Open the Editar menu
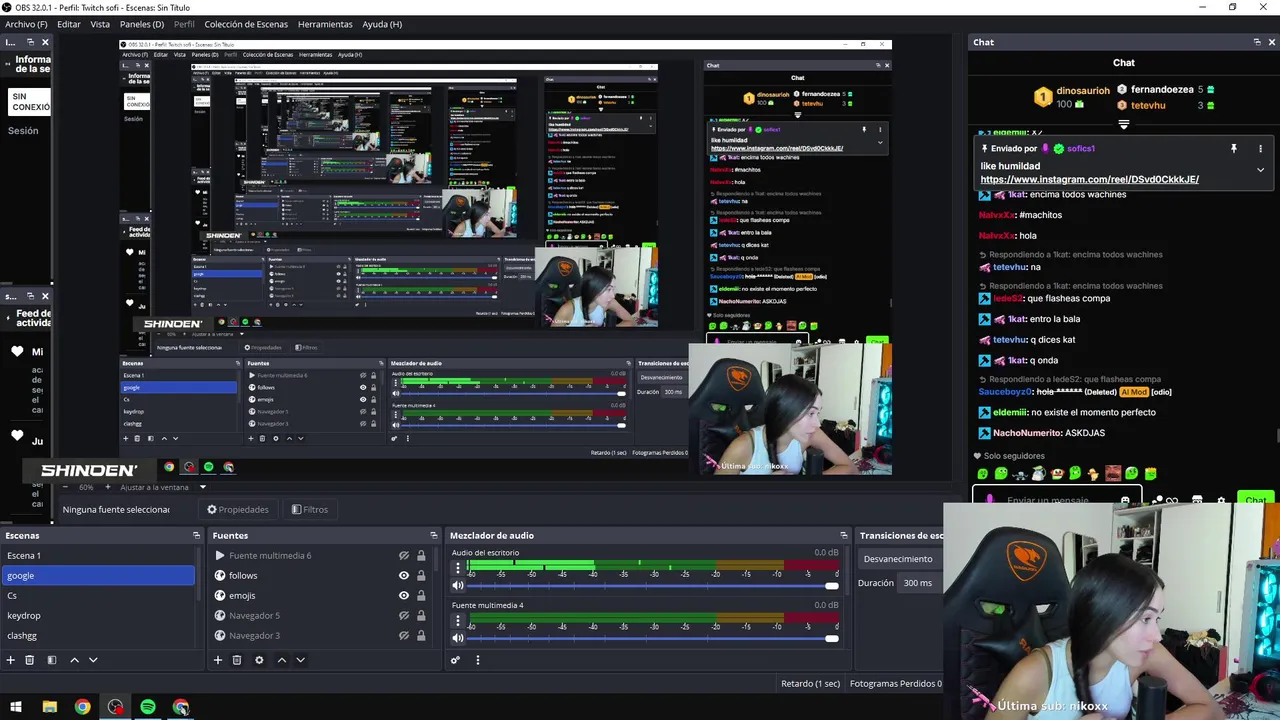This screenshot has height=720, width=1280. coord(69,24)
